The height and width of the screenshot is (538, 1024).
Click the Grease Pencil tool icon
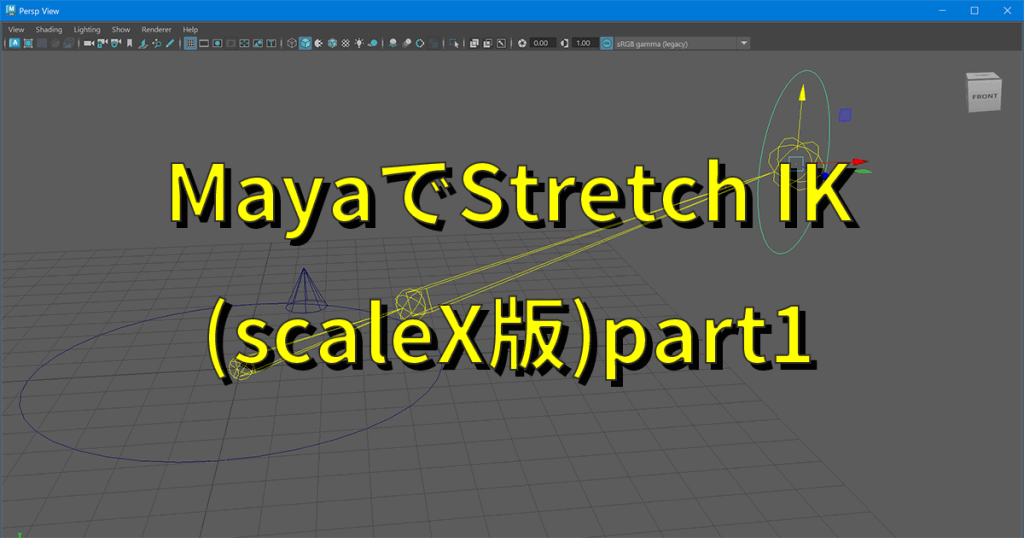171,43
